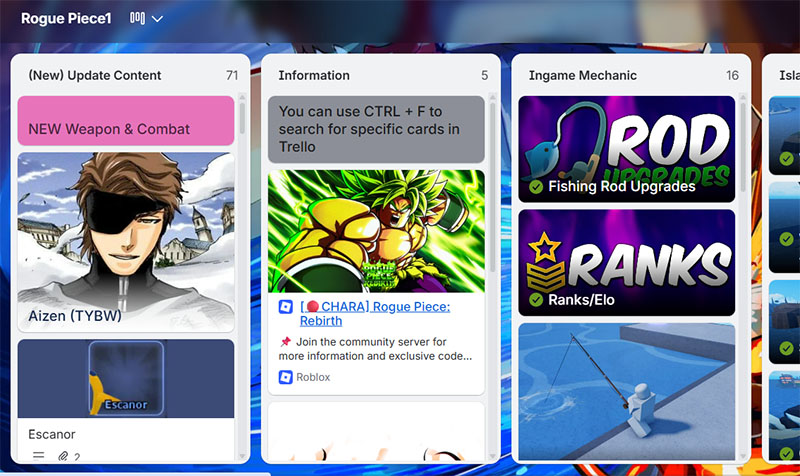Click the Roblox logo beside the link
800x476 pixels.
click(286, 307)
